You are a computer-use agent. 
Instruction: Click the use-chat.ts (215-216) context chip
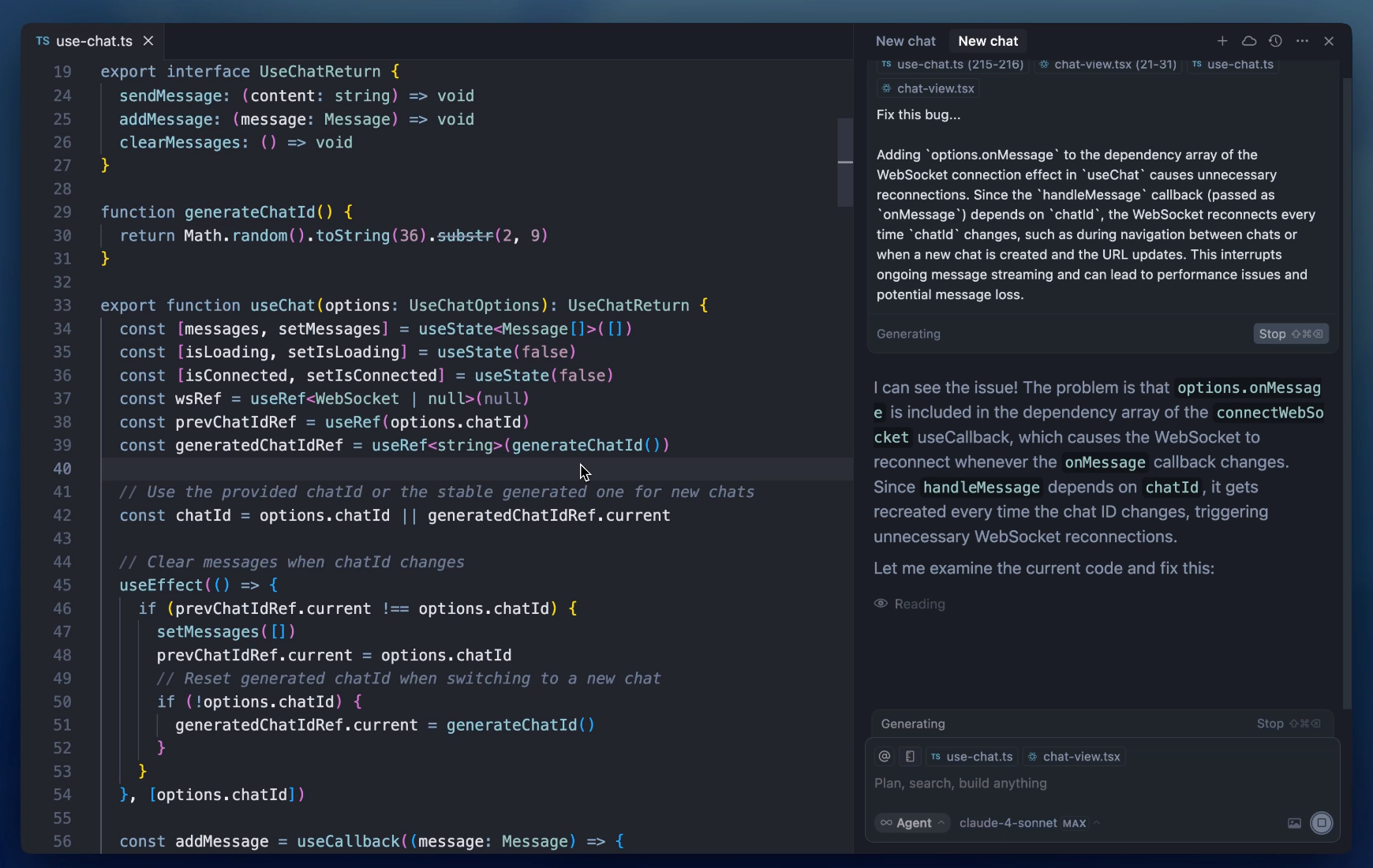click(952, 64)
